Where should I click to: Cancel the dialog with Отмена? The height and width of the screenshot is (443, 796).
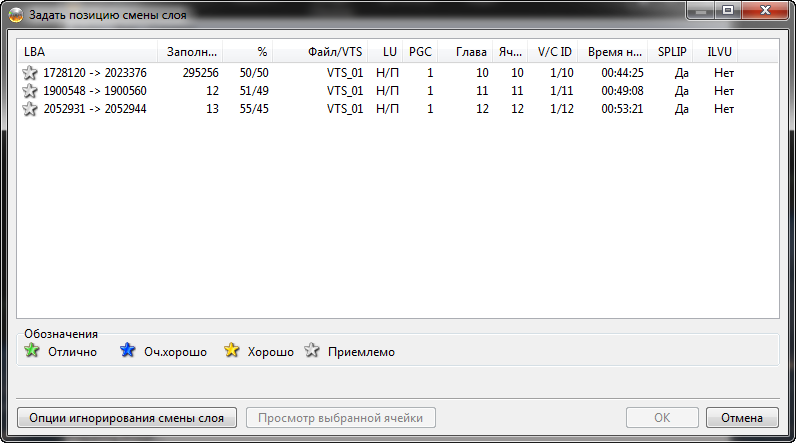point(742,418)
